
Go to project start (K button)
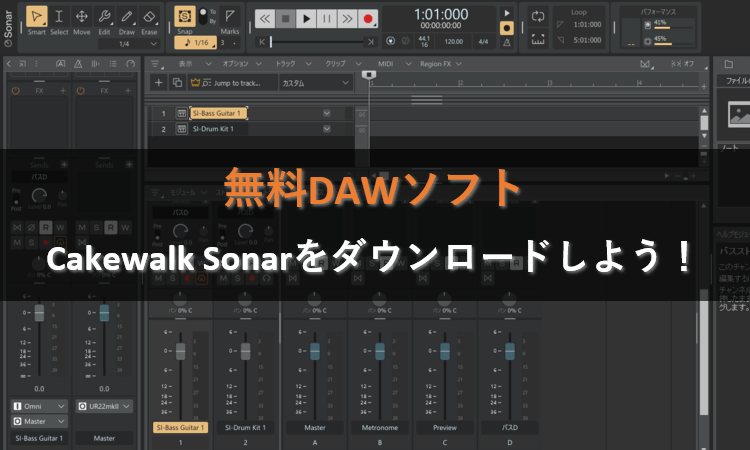click(x=262, y=42)
